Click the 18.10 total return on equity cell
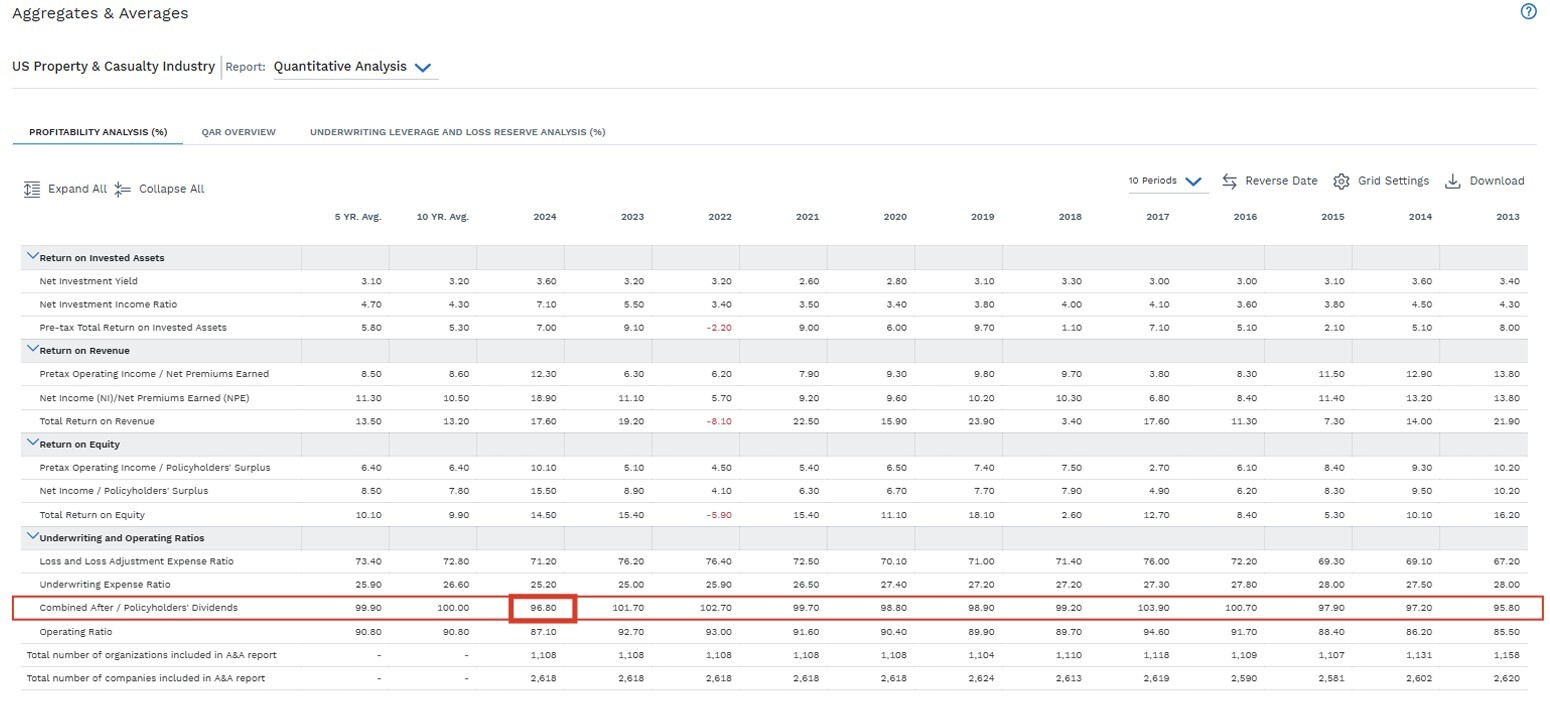This screenshot has height=709, width=1550. 982,514
